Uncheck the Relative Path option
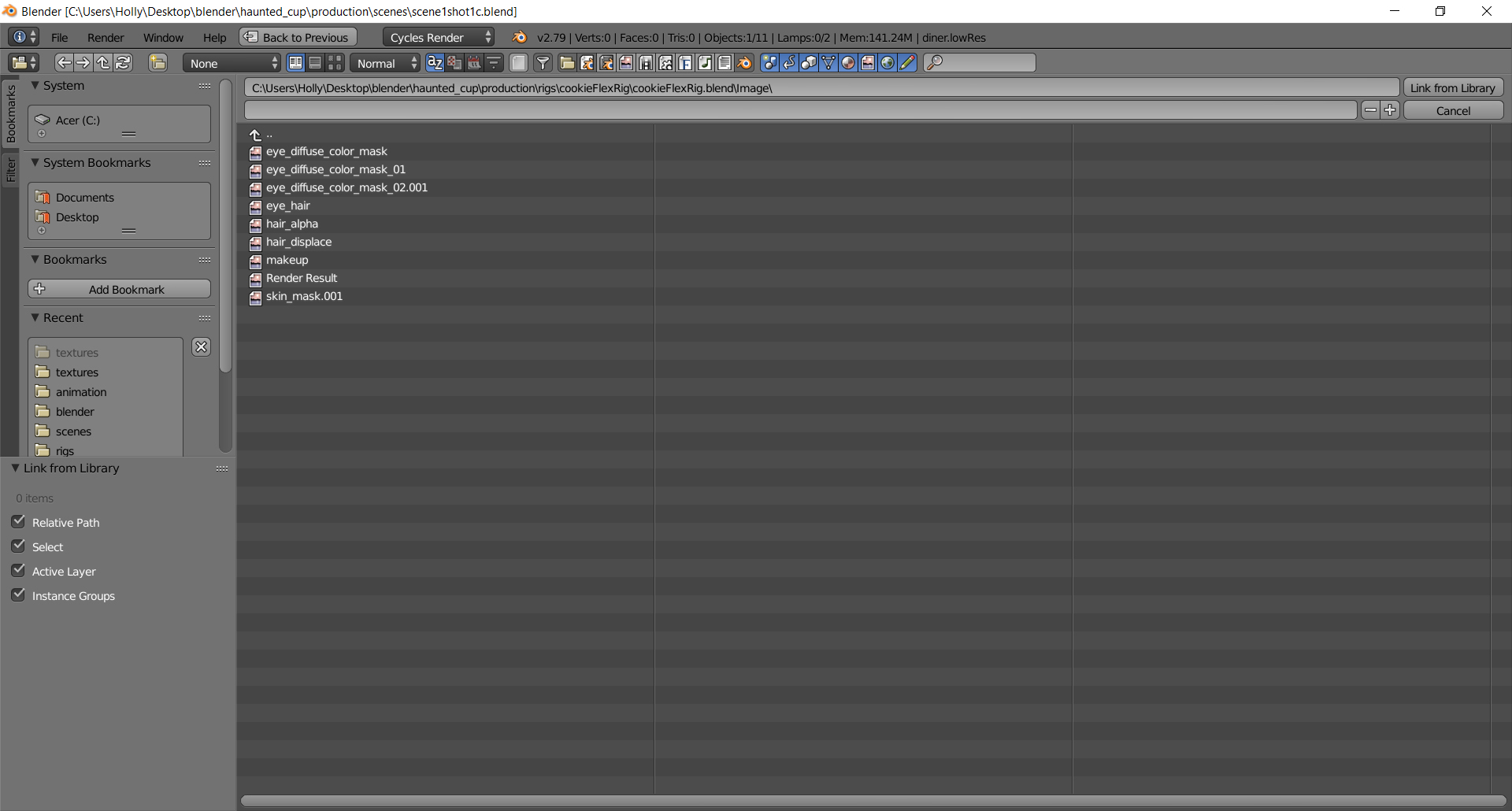Viewport: 1512px width, 811px height. click(x=18, y=521)
